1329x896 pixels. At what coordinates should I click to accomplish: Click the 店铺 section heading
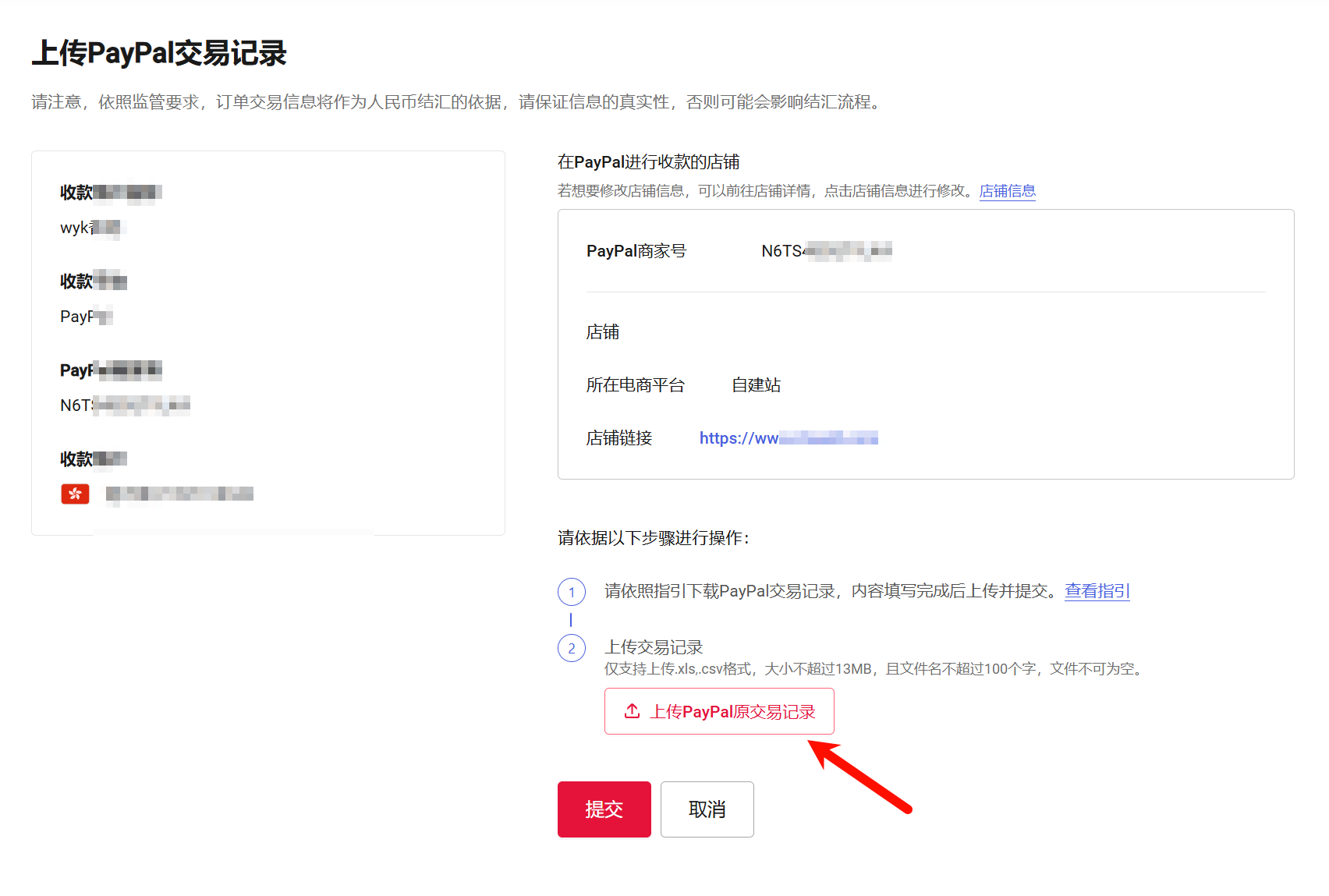click(602, 332)
